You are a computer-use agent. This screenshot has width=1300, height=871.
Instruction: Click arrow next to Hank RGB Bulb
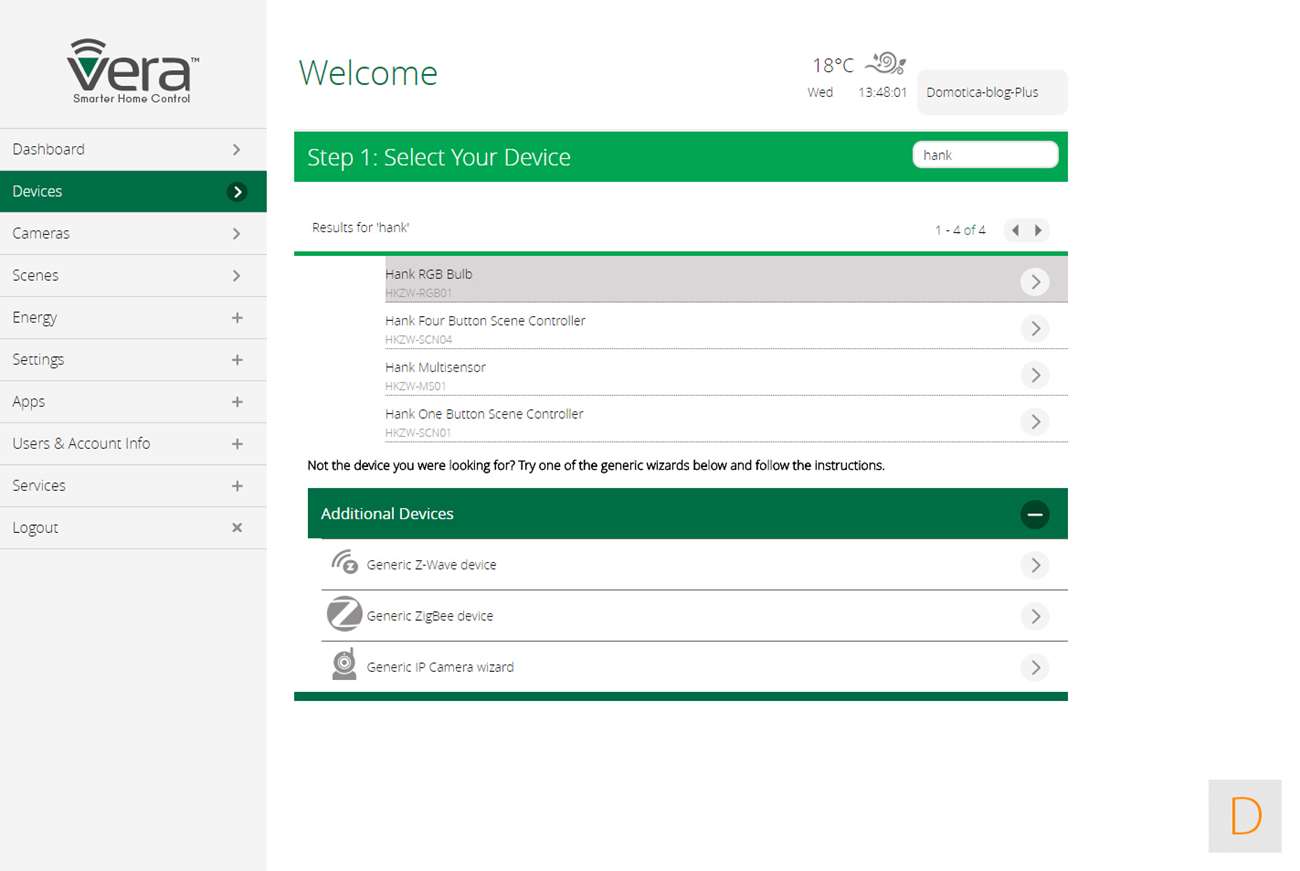tap(1035, 282)
